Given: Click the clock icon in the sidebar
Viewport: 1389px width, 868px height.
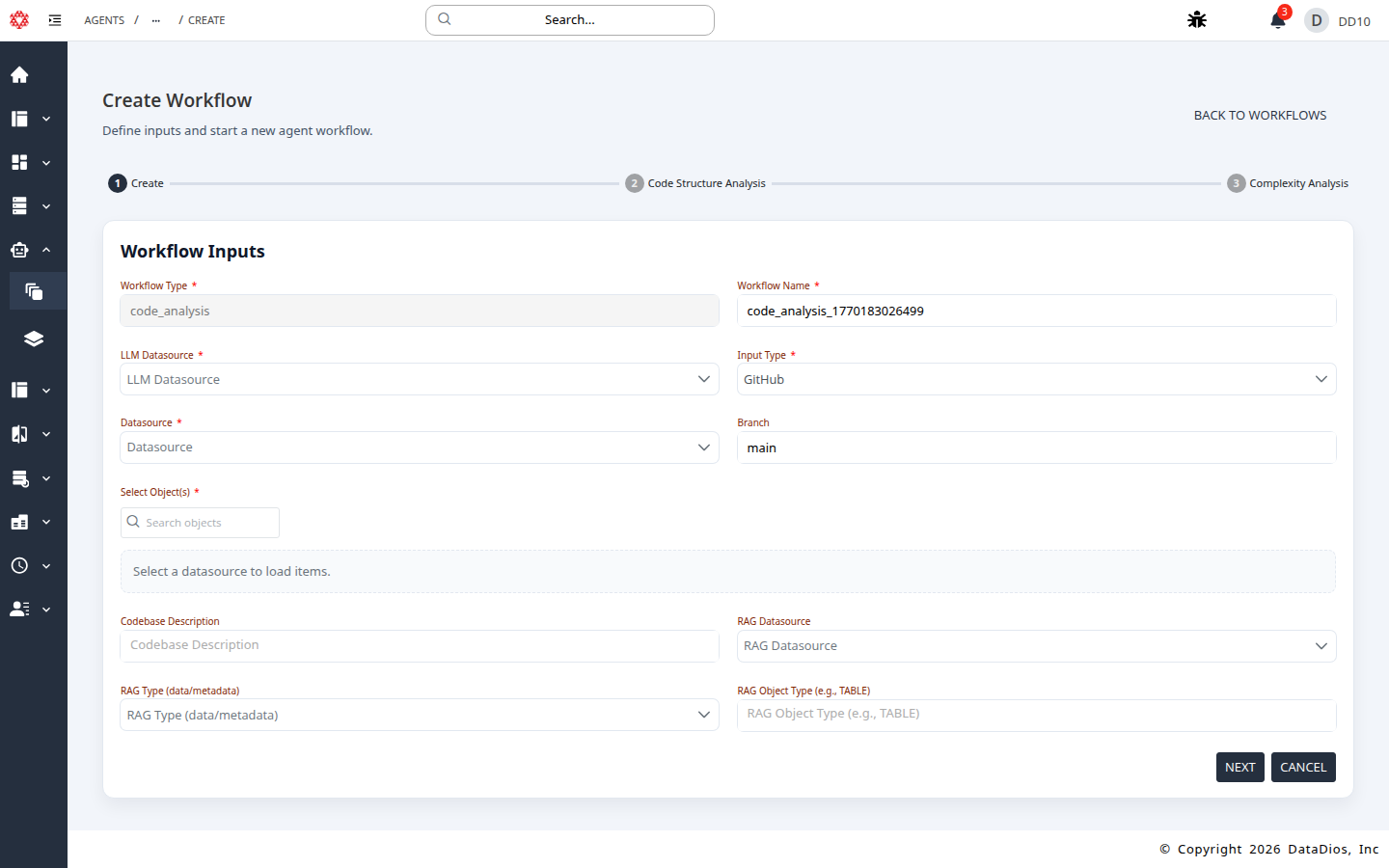Looking at the screenshot, I should click(19, 565).
